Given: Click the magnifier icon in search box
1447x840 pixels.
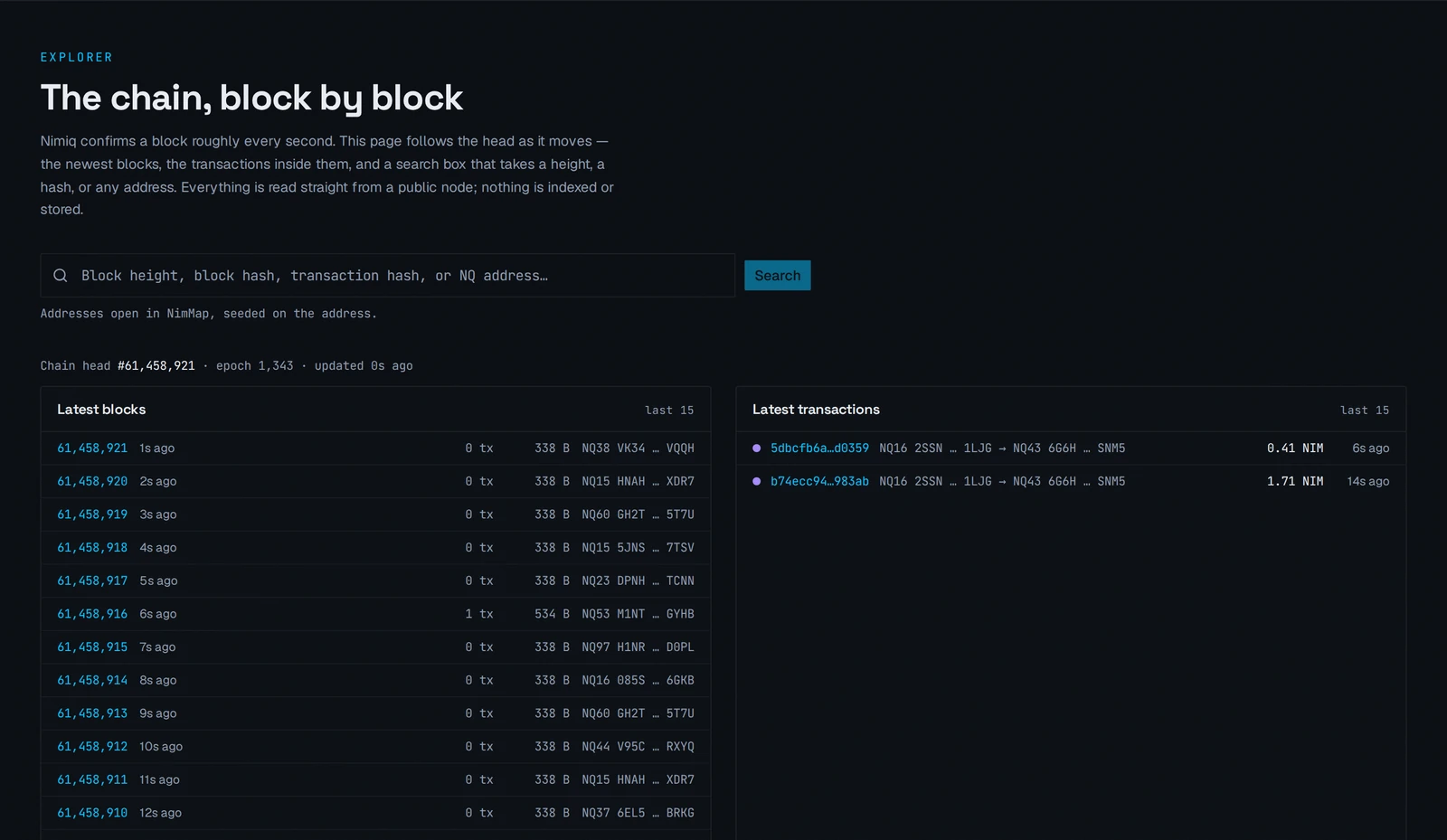Looking at the screenshot, I should pos(61,276).
